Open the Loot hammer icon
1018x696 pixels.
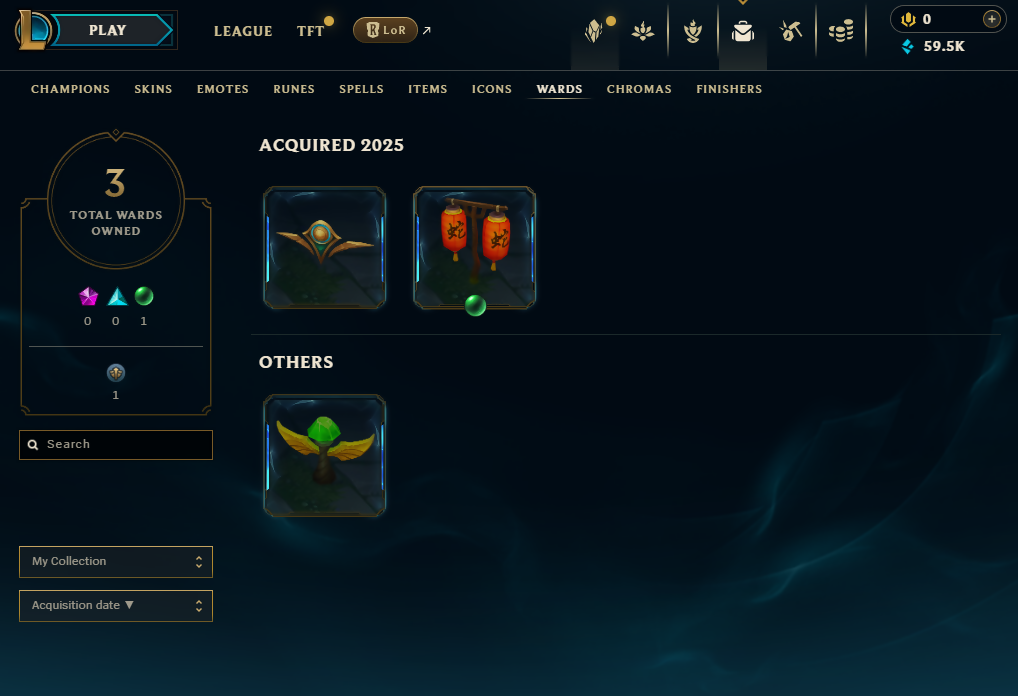click(791, 31)
